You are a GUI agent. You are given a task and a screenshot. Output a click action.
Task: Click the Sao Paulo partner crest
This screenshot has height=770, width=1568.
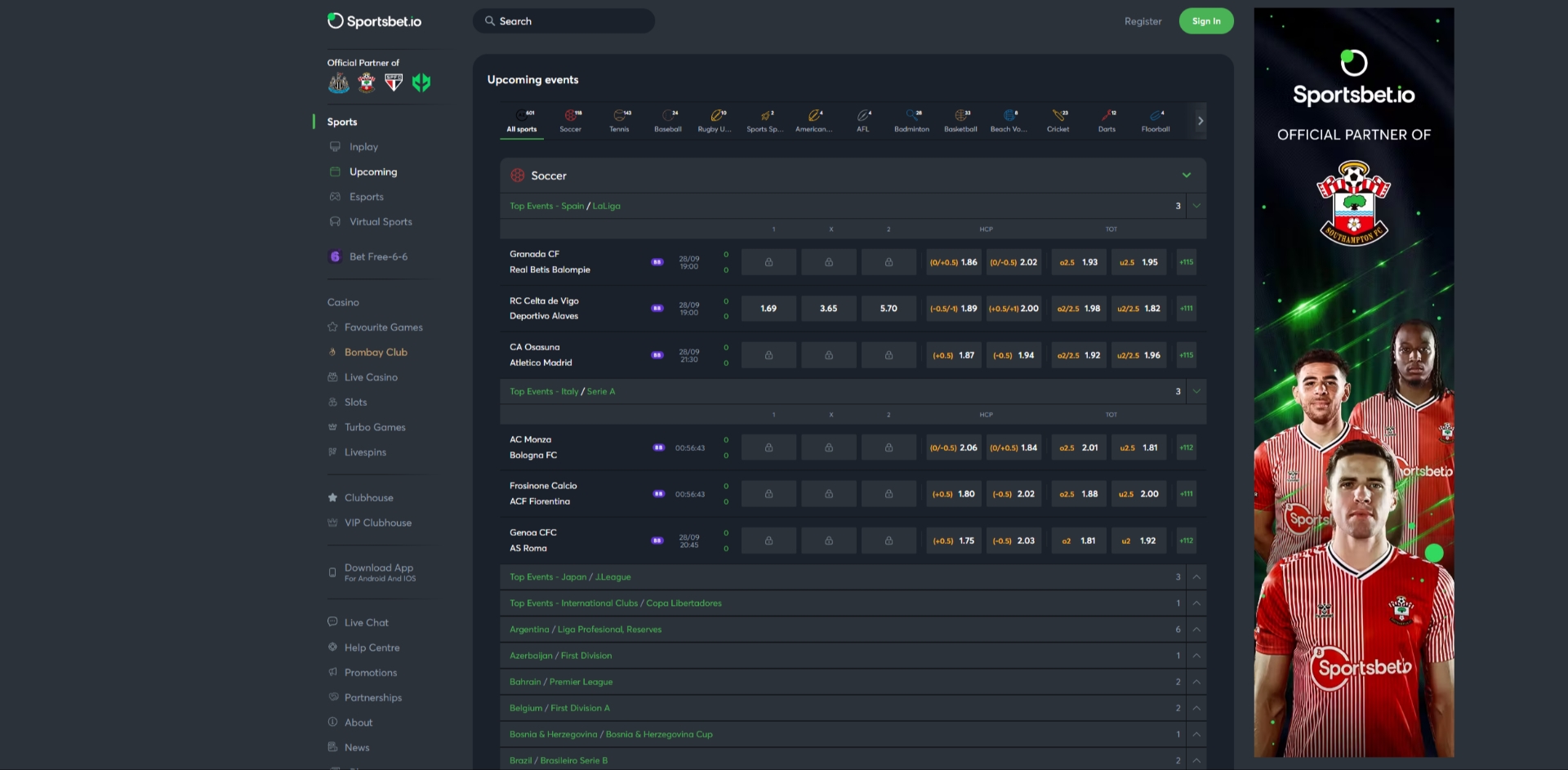[x=394, y=82]
